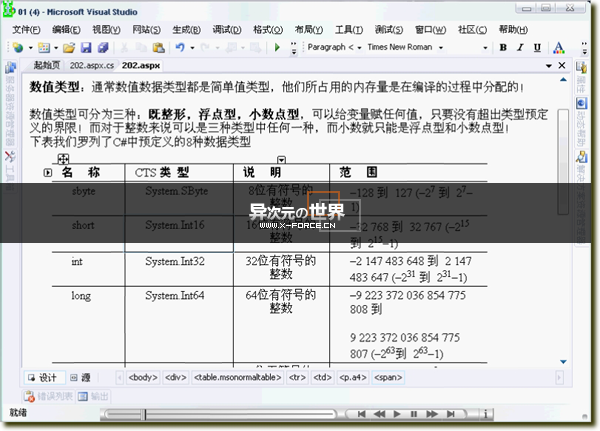Click the row selector arrow beside 名称
Screen dimensions: 600x431
tap(47, 173)
